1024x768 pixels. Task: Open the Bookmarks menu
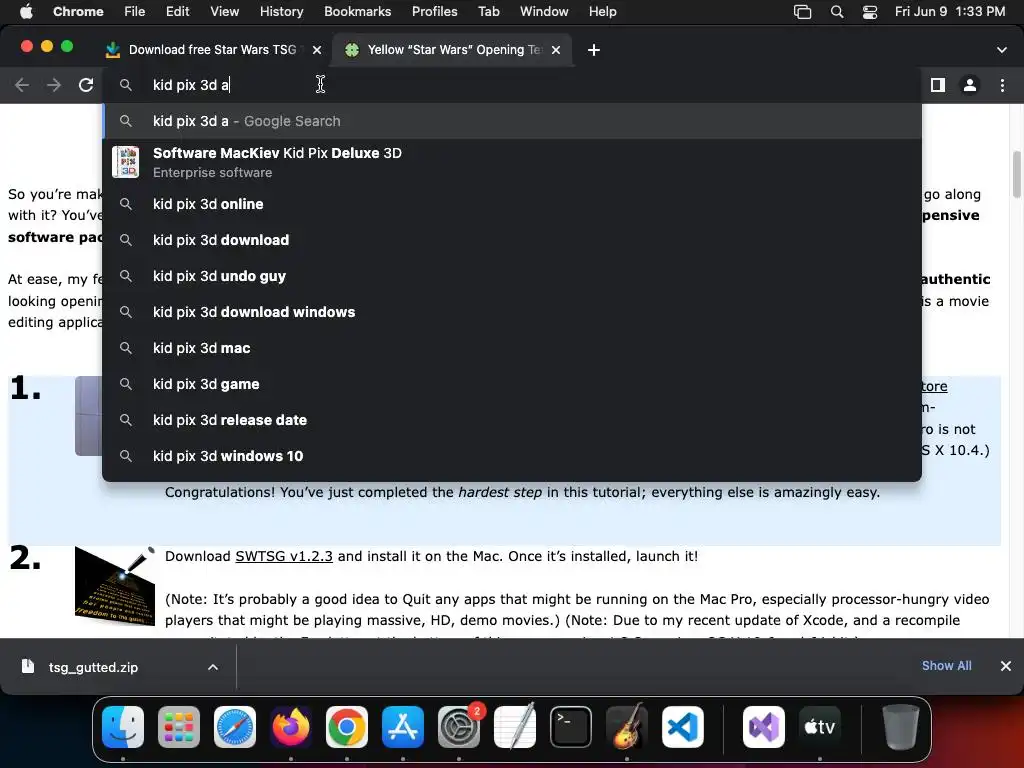(357, 11)
